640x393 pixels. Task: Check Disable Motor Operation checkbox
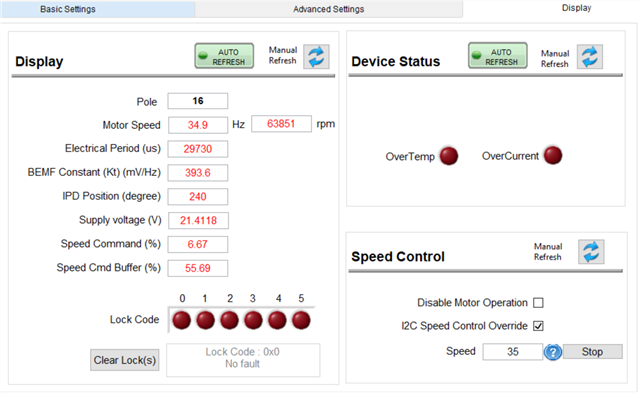(x=538, y=303)
